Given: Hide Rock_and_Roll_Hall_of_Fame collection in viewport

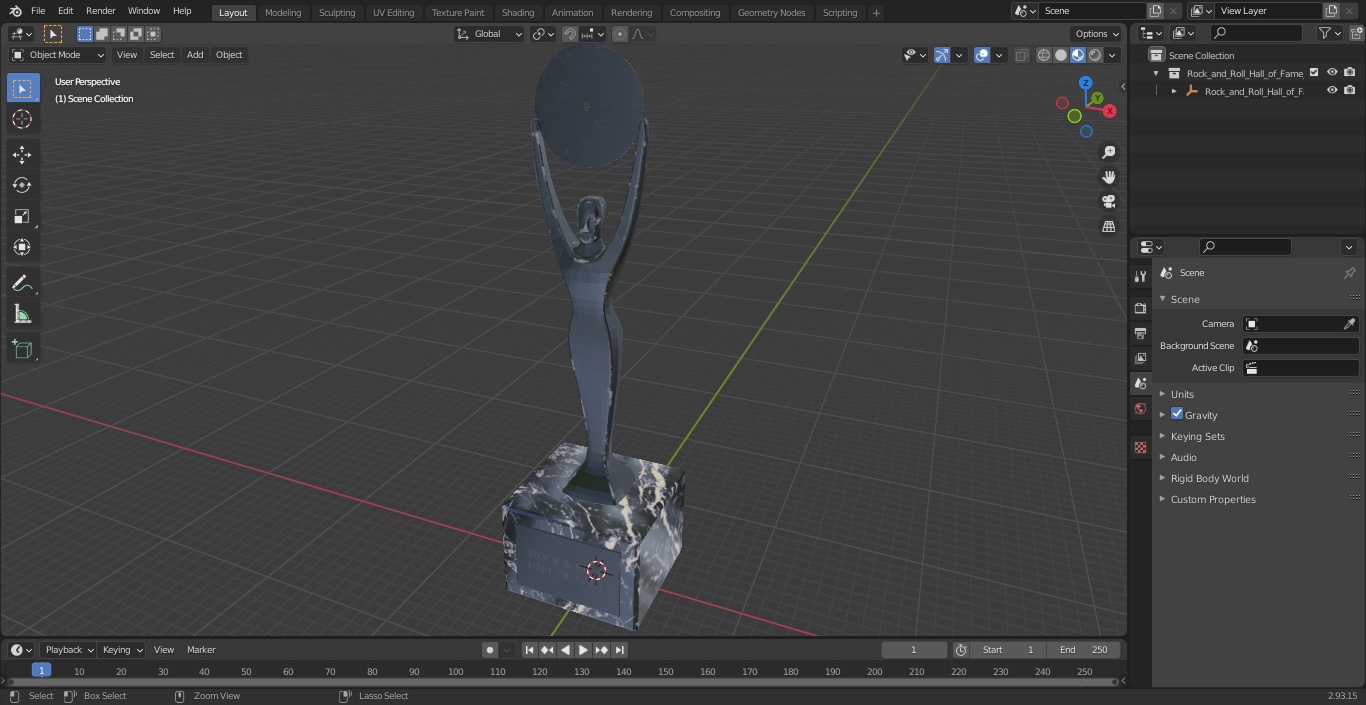Looking at the screenshot, I should click(x=1332, y=73).
